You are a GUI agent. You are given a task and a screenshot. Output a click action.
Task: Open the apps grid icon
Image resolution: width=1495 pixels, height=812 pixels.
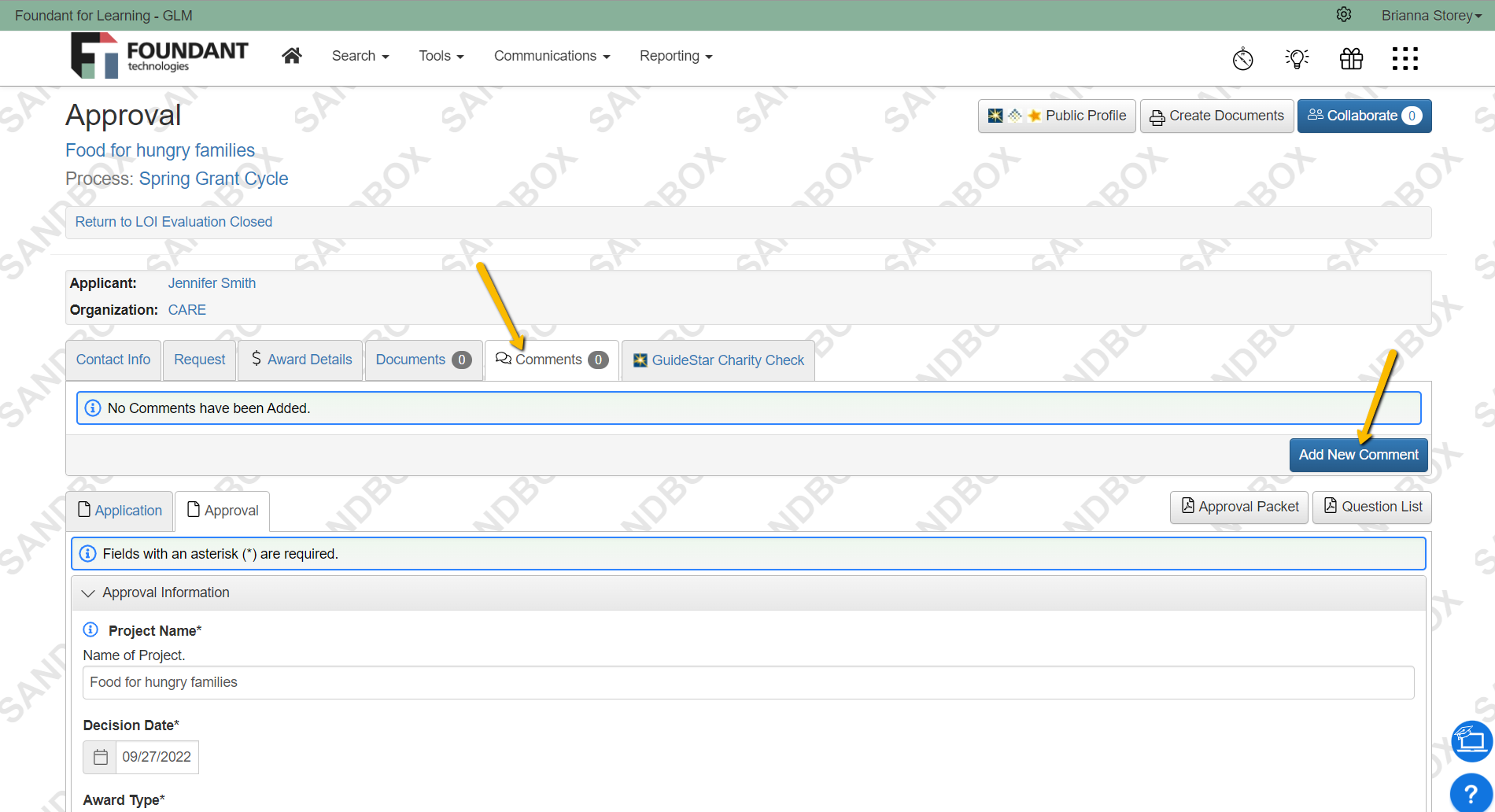coord(1405,58)
